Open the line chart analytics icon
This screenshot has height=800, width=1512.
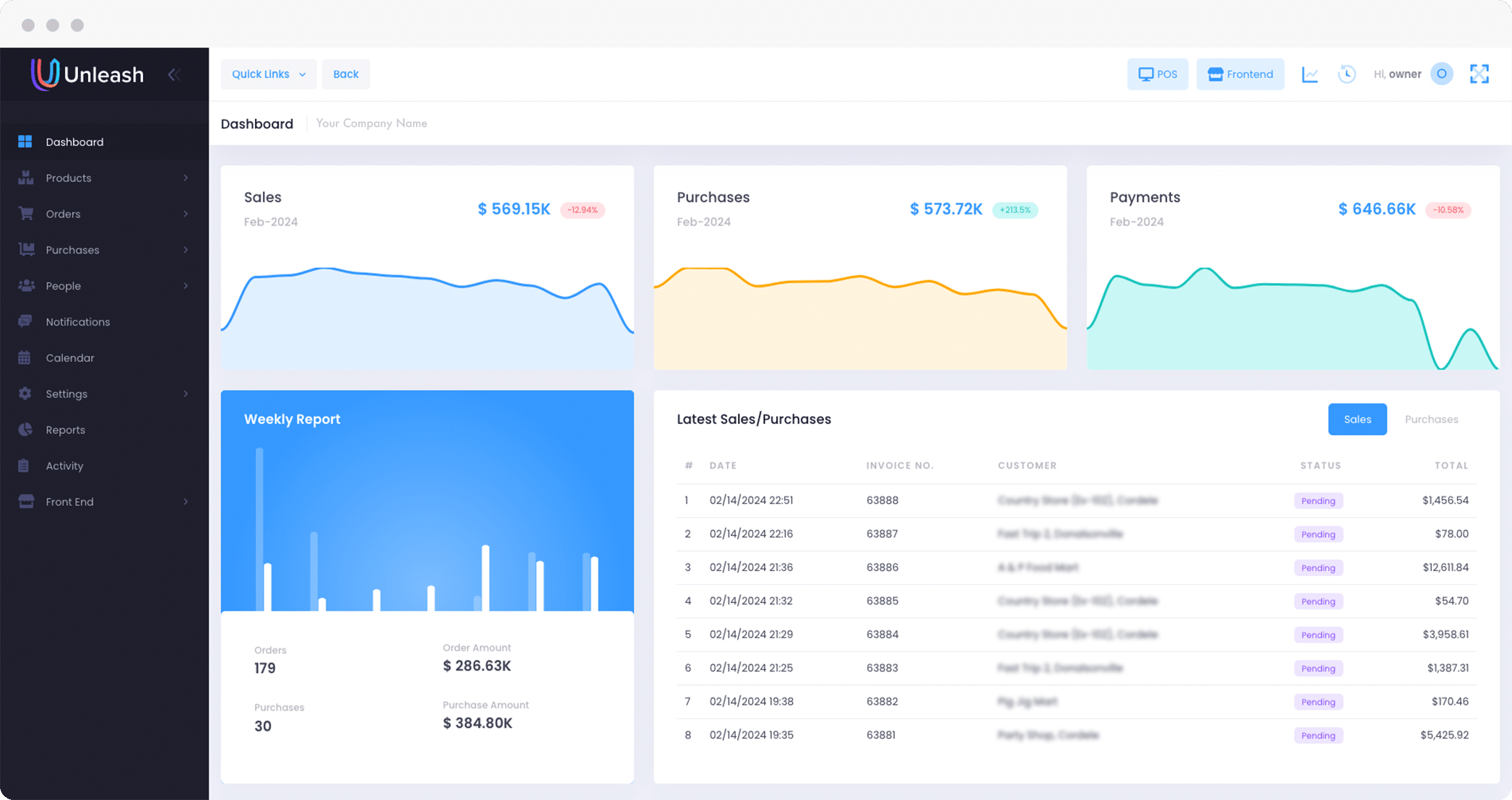tap(1310, 74)
